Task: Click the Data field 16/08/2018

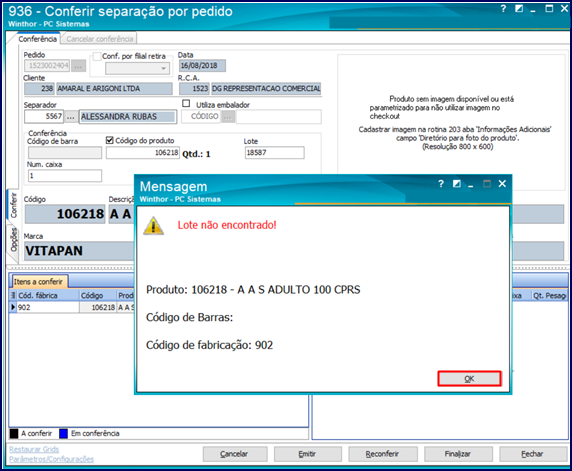Action: pyautogui.click(x=202, y=66)
